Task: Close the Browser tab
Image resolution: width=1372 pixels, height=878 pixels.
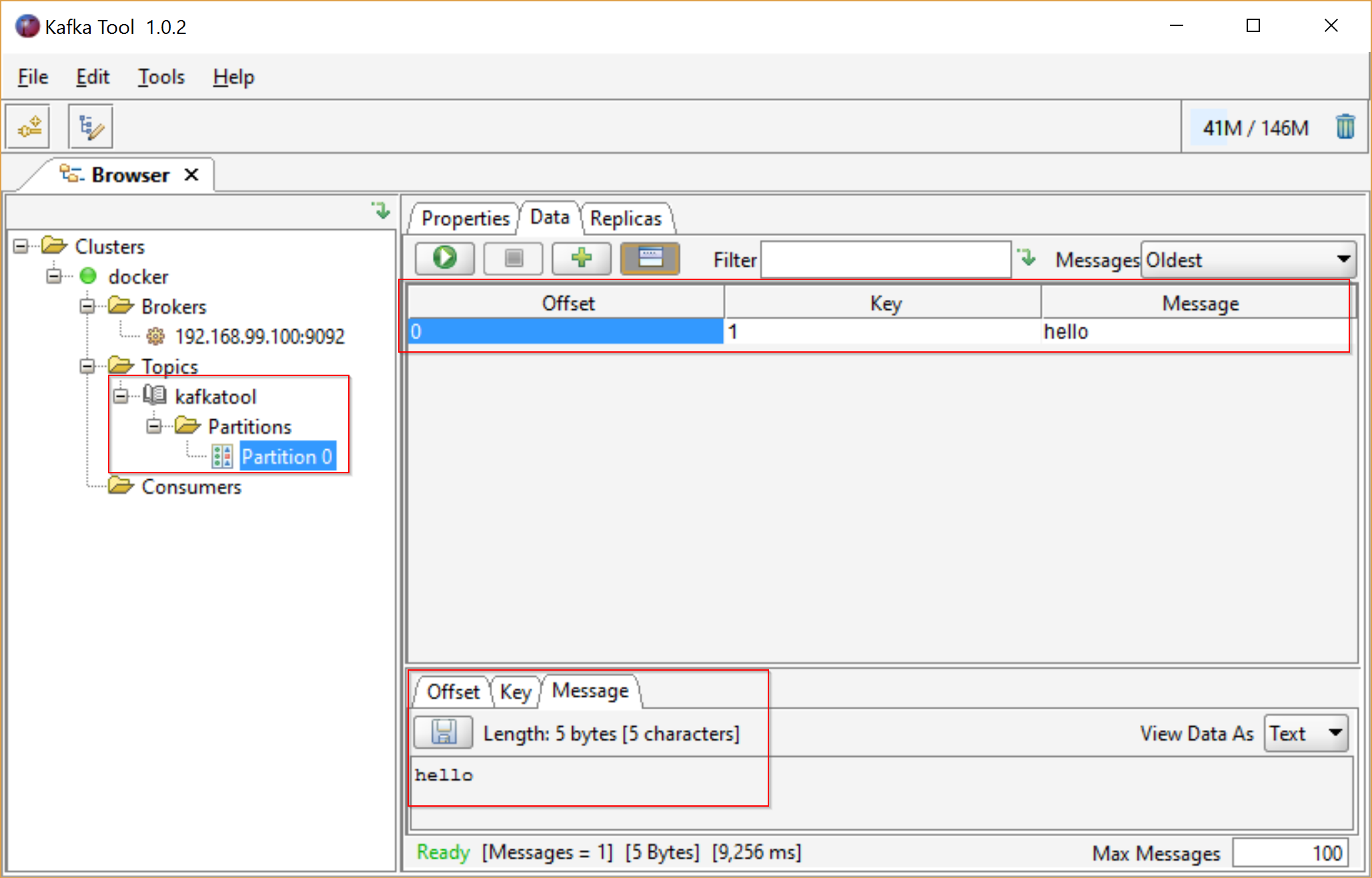Action: click(191, 175)
